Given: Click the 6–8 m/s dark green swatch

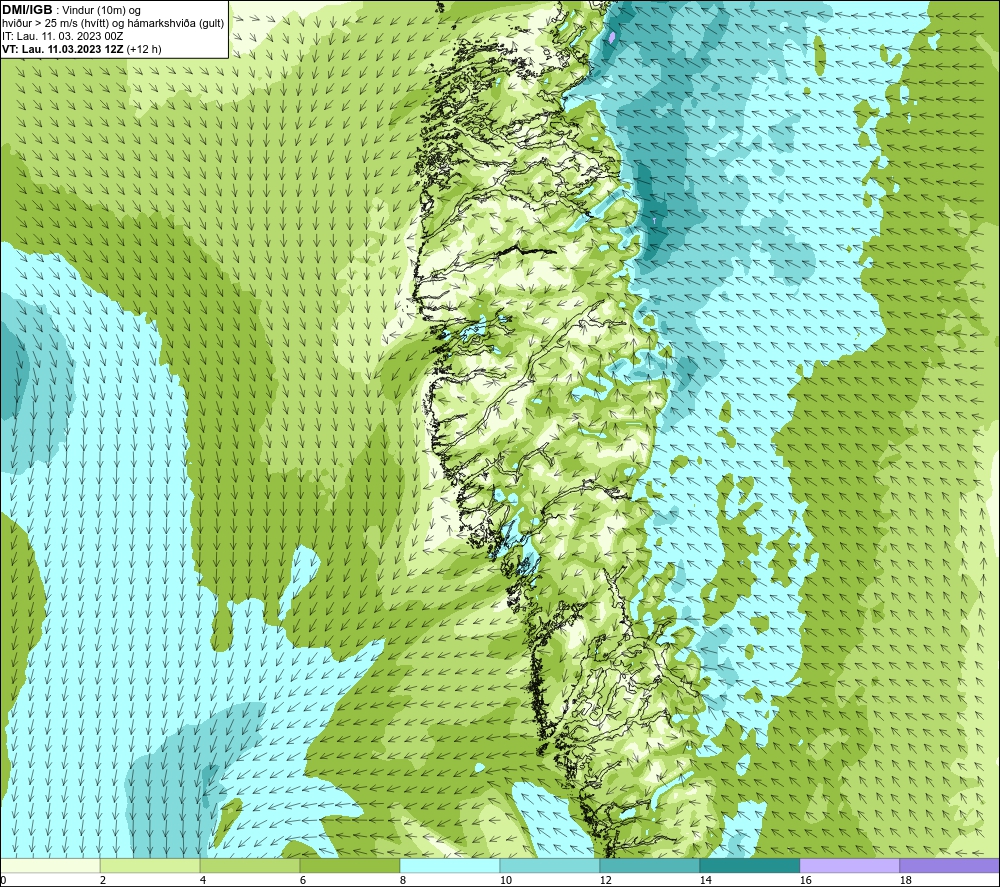Looking at the screenshot, I should 349,865.
